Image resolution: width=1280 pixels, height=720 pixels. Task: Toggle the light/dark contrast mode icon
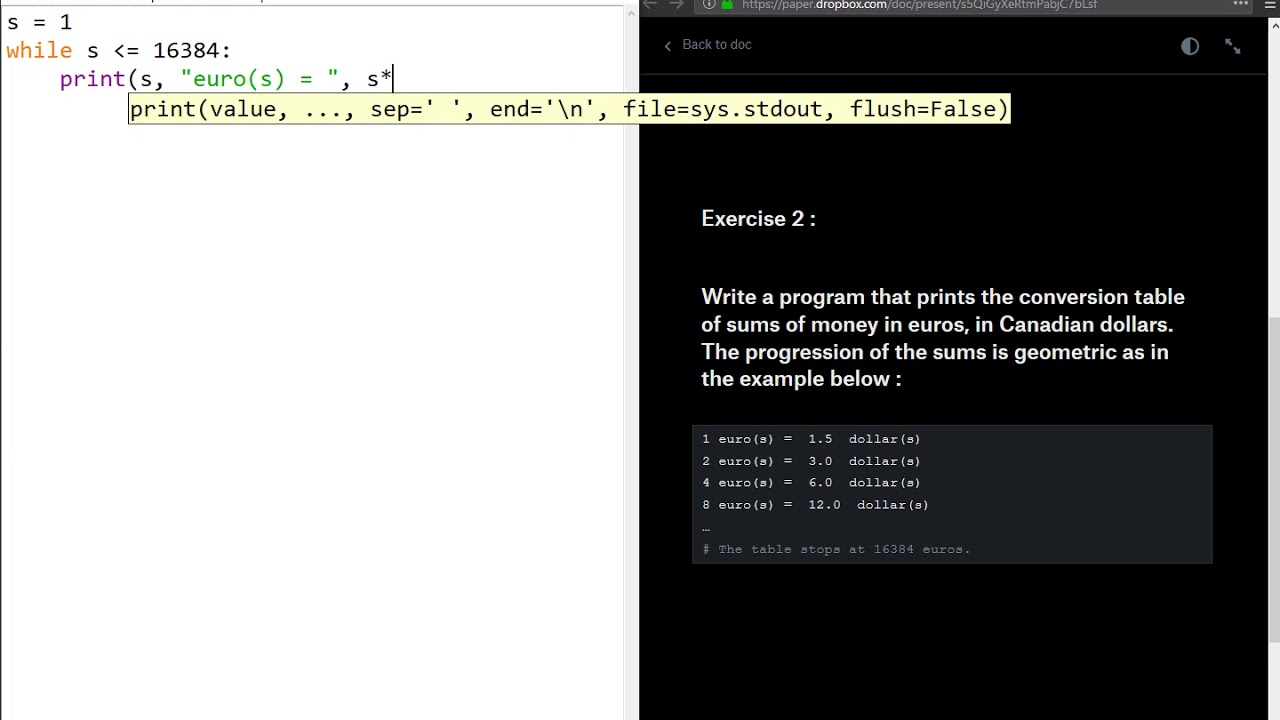click(1189, 46)
